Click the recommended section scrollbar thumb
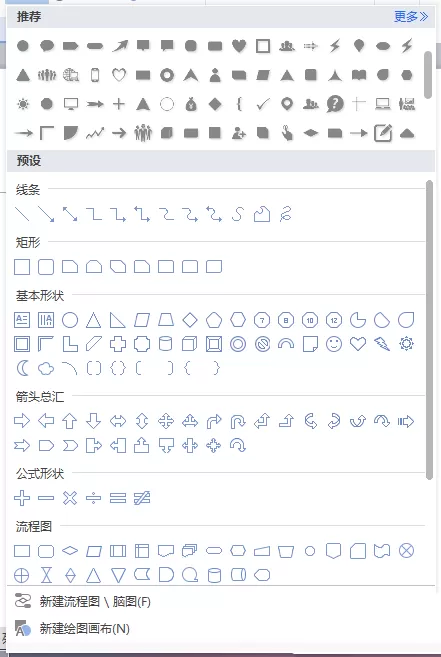Screen dimensions: 441x657 pos(428,75)
